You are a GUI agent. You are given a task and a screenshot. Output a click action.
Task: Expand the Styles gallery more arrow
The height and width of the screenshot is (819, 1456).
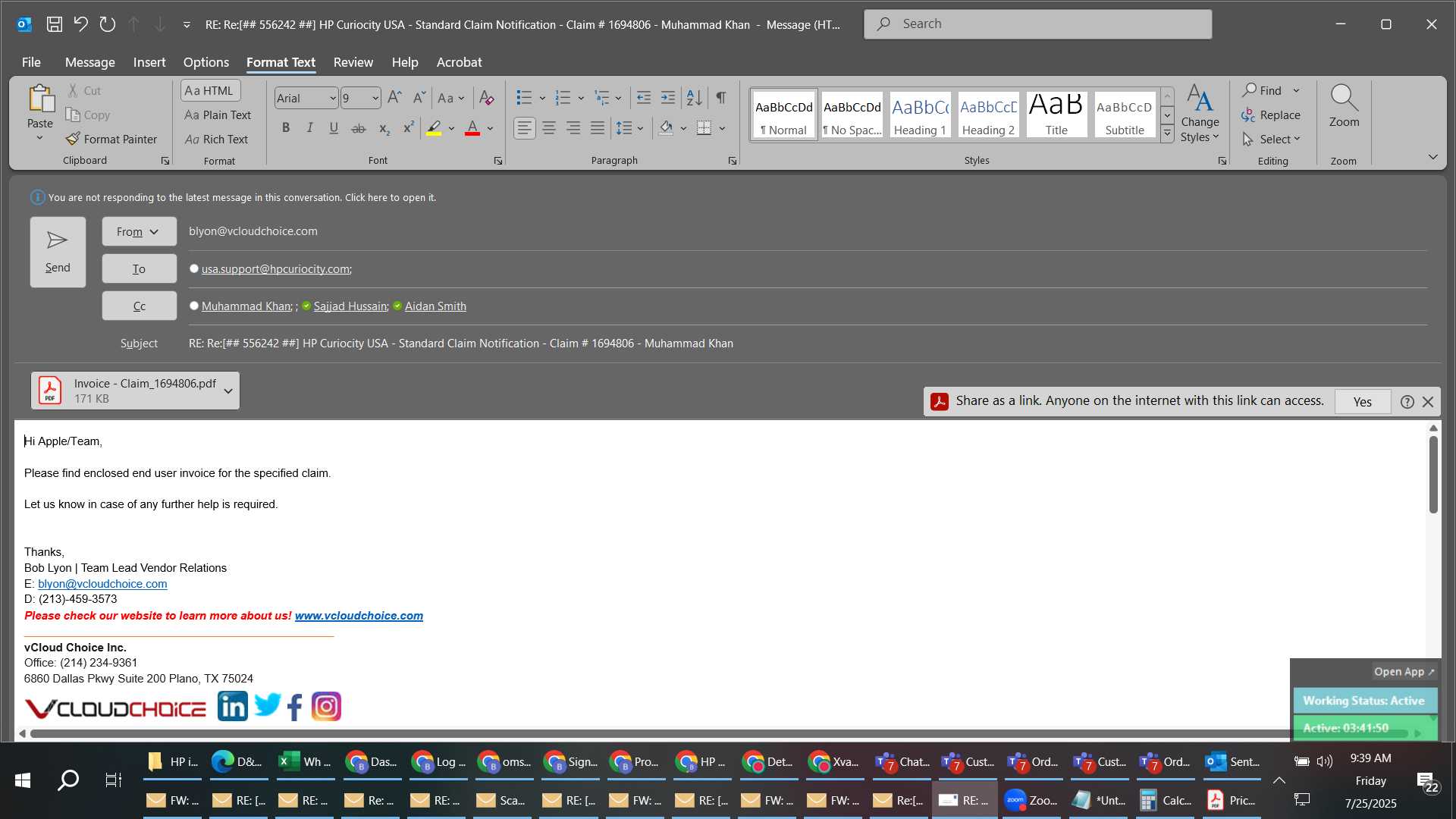pos(1168,133)
